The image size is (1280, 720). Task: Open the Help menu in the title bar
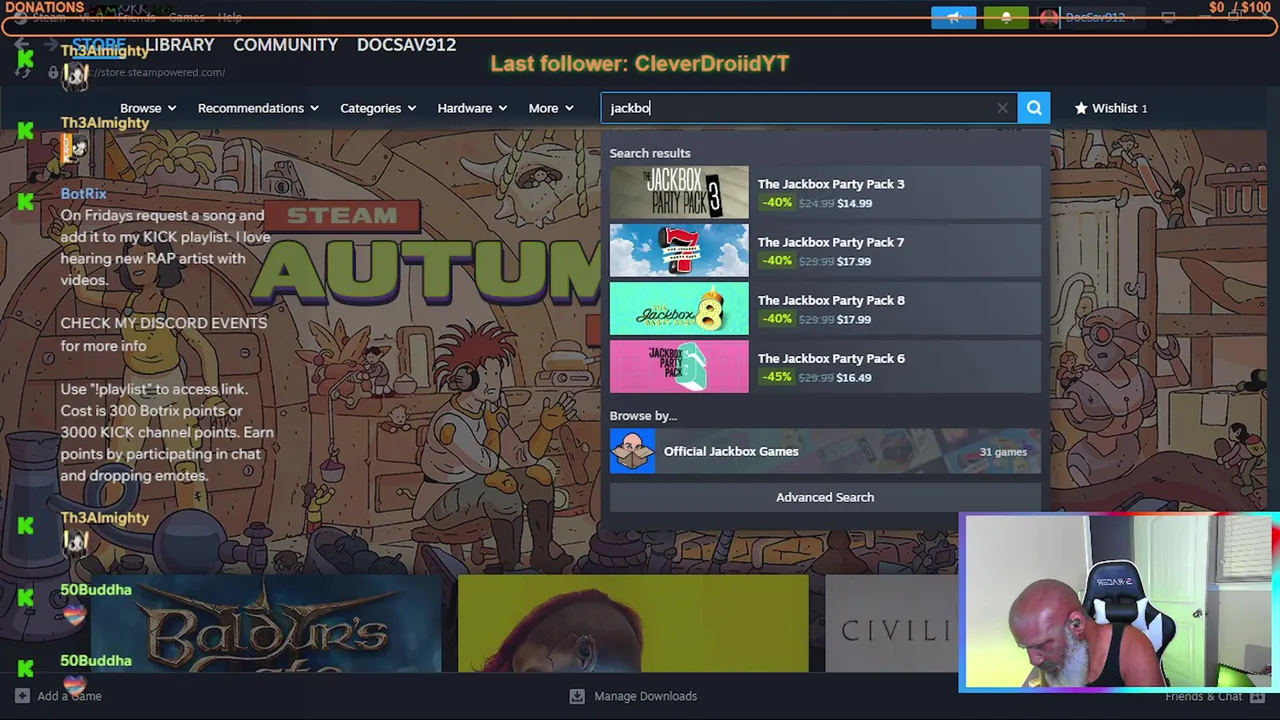pyautogui.click(x=229, y=17)
